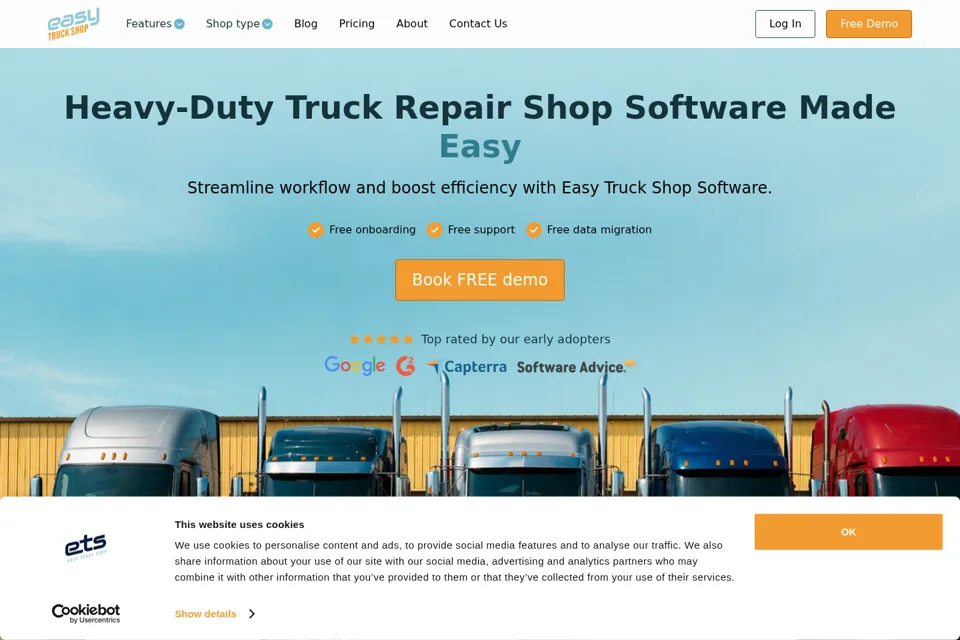Go to the Pricing page
Image resolution: width=960 pixels, height=640 pixels.
click(x=356, y=24)
